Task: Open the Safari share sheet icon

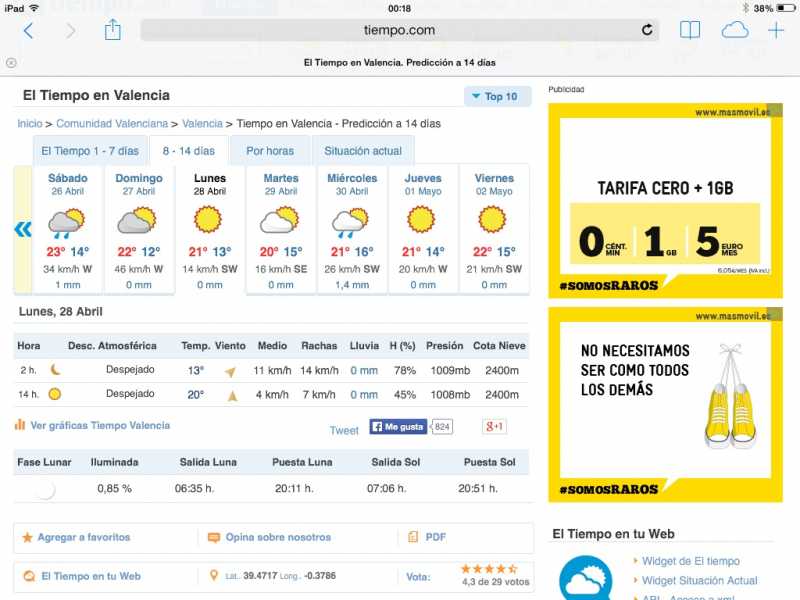Action: (112, 30)
